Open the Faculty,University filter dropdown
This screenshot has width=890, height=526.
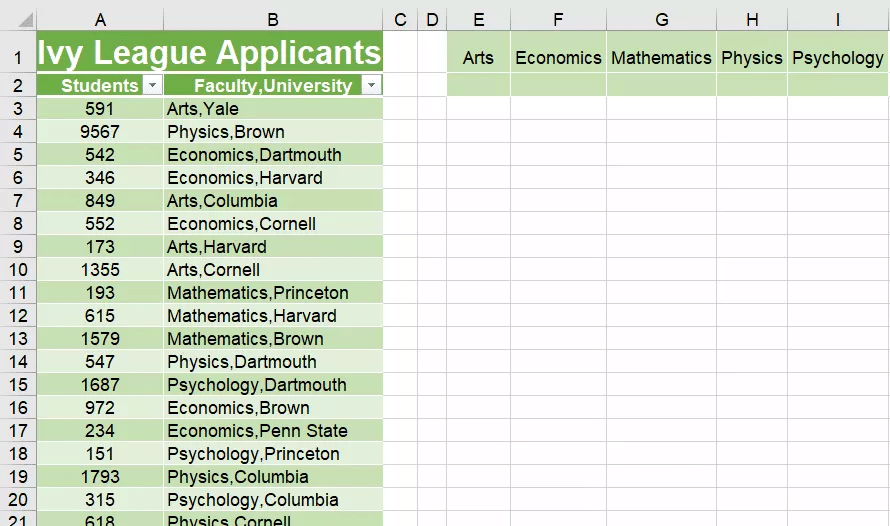point(371,86)
